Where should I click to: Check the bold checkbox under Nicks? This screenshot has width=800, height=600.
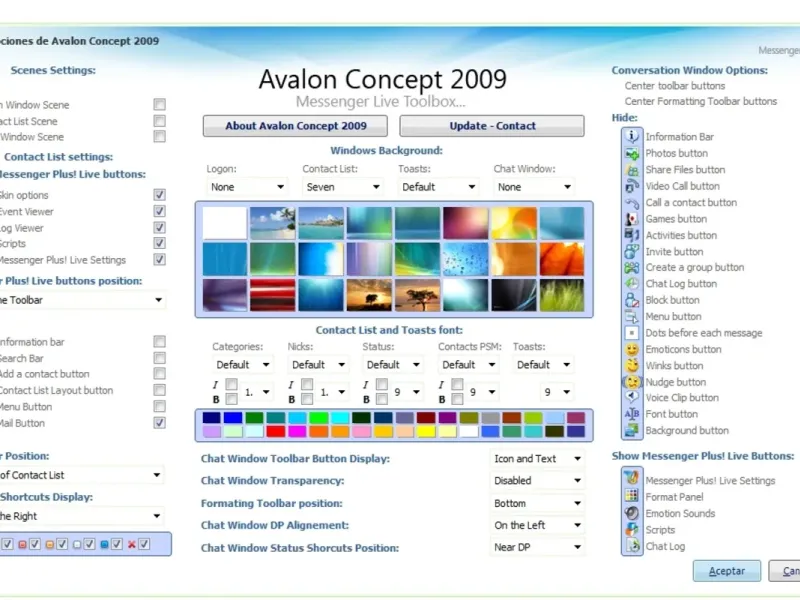point(307,399)
